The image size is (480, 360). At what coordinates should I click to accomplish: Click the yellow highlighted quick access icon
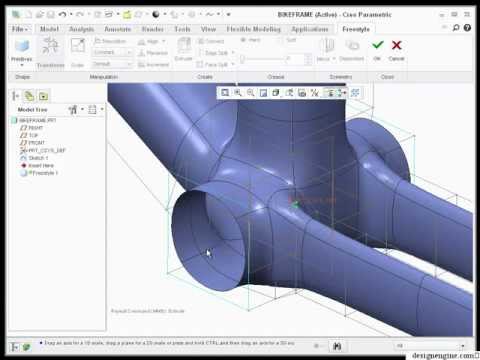click(127, 14)
